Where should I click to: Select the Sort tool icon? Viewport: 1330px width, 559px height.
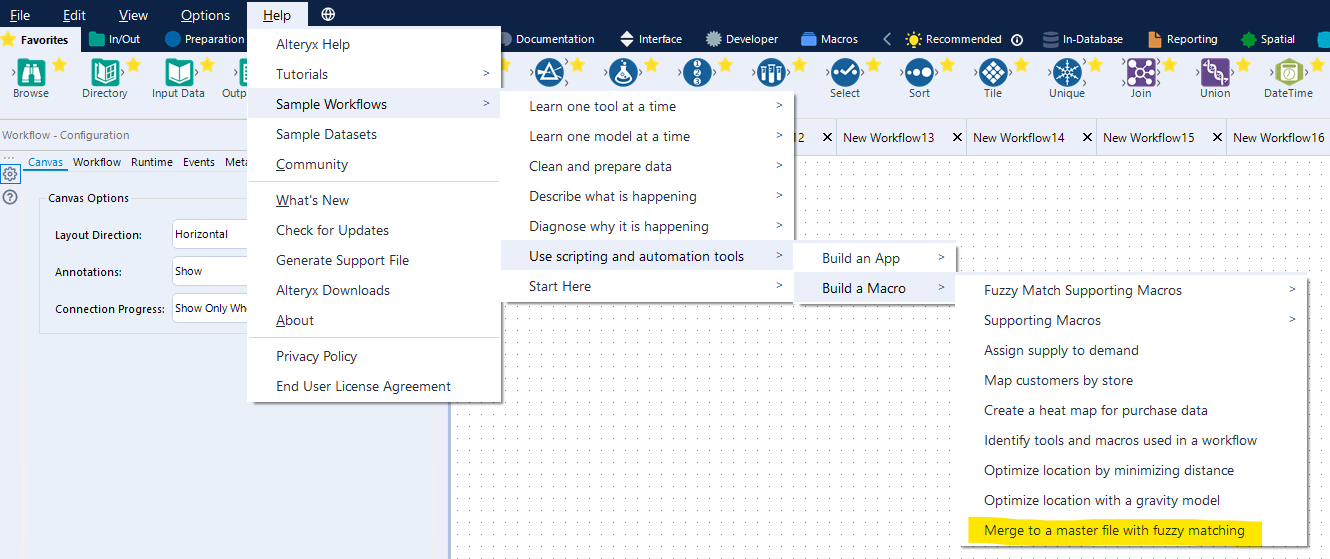click(919, 72)
